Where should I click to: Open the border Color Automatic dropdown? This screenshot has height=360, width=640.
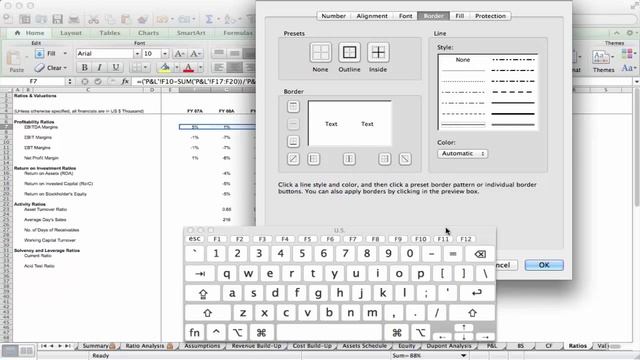(x=463, y=153)
